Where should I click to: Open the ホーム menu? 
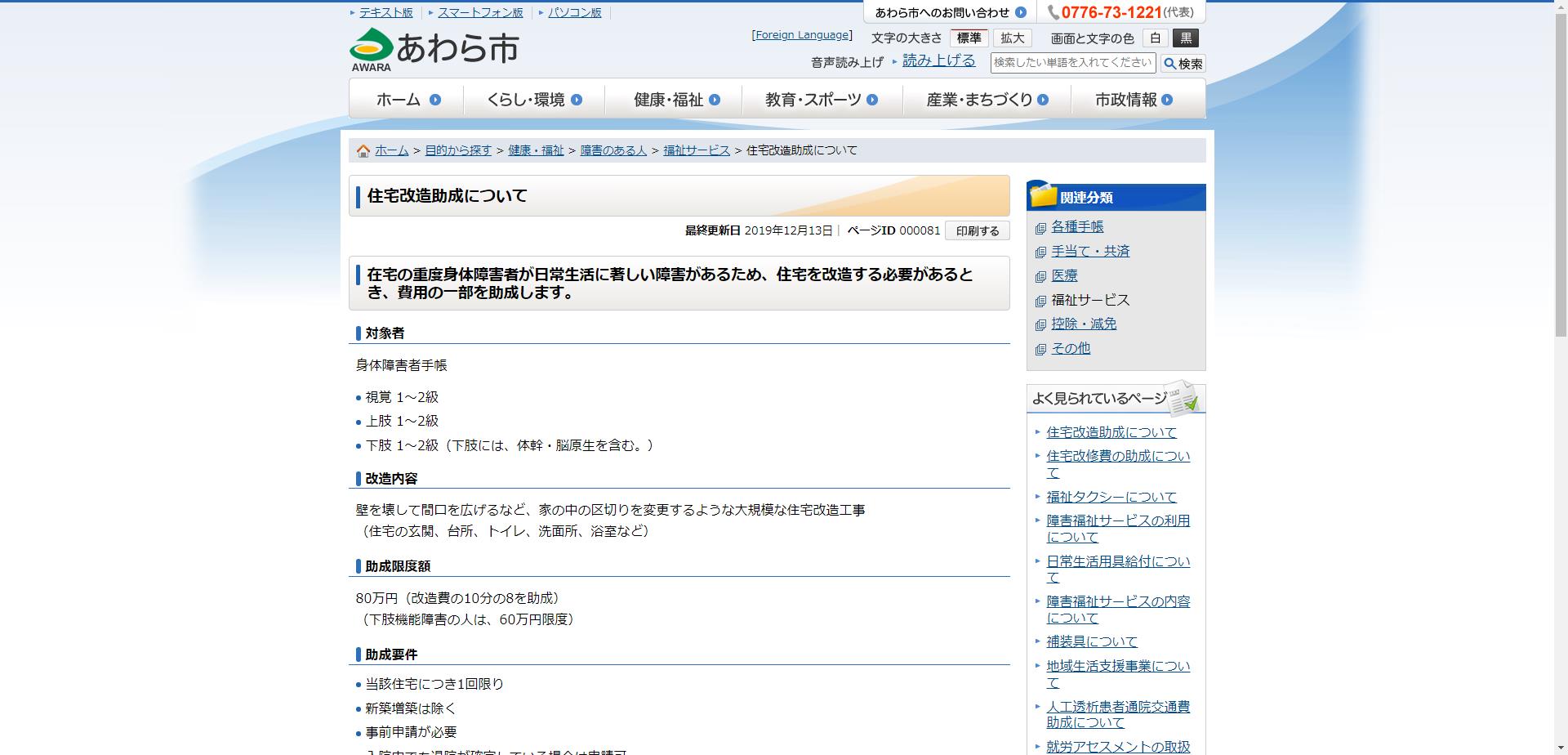pos(408,100)
